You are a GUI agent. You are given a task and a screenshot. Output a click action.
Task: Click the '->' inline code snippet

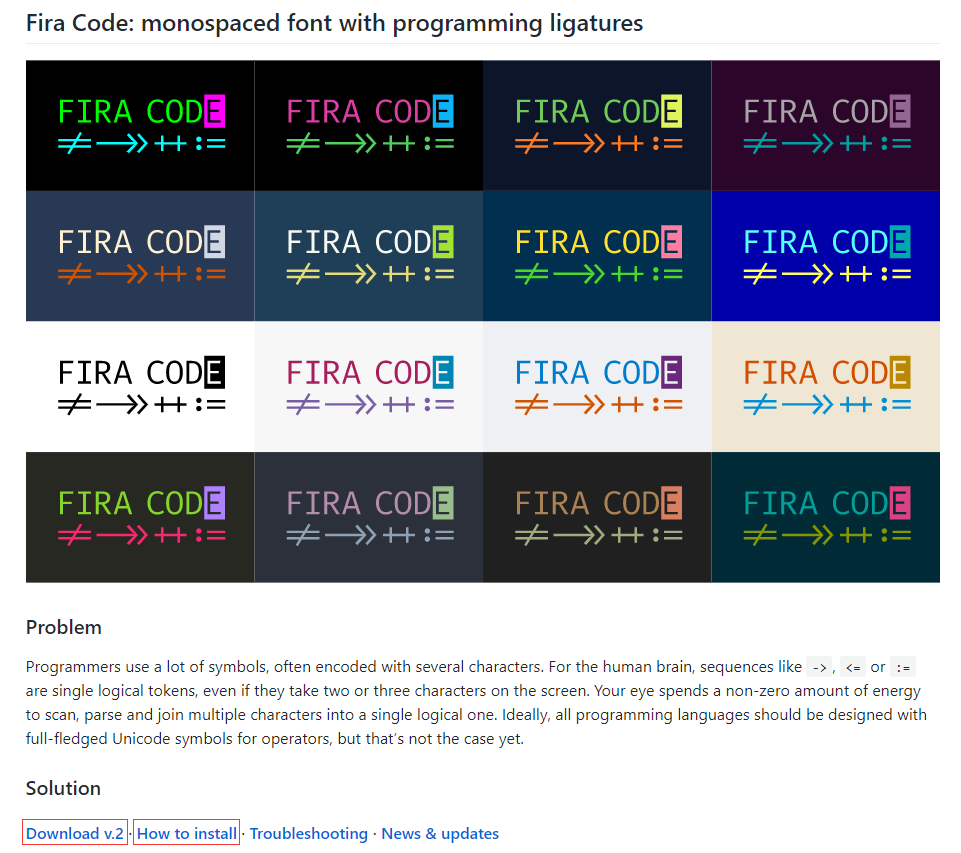coord(818,666)
